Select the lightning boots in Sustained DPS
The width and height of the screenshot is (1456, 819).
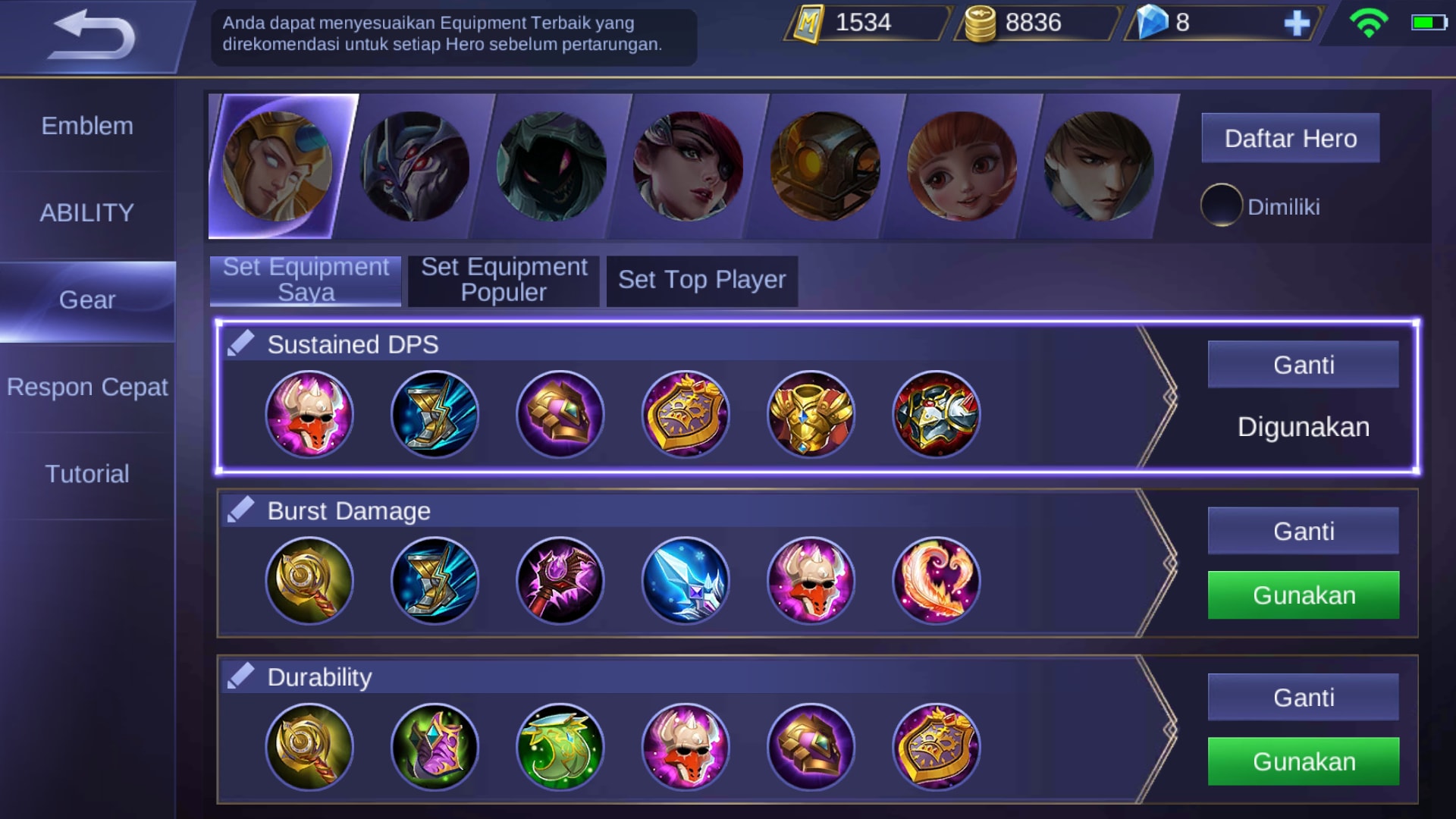pyautogui.click(x=435, y=414)
